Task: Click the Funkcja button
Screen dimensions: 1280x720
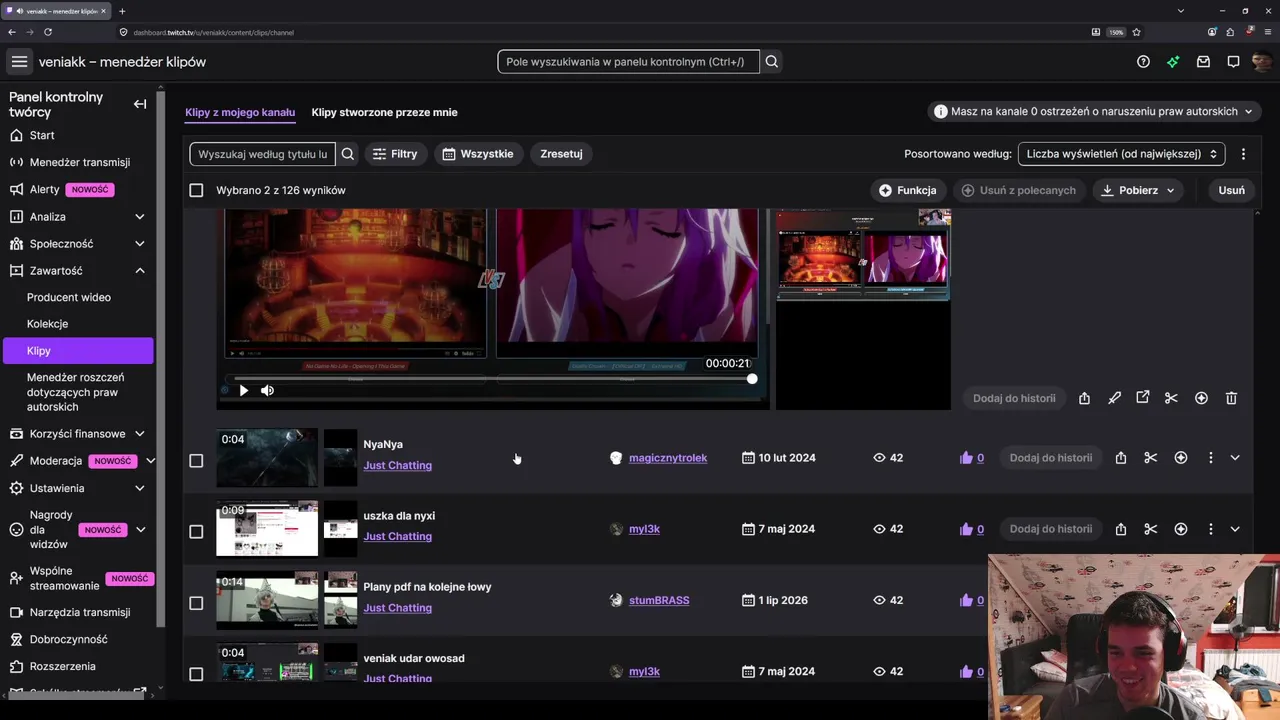Action: [907, 190]
